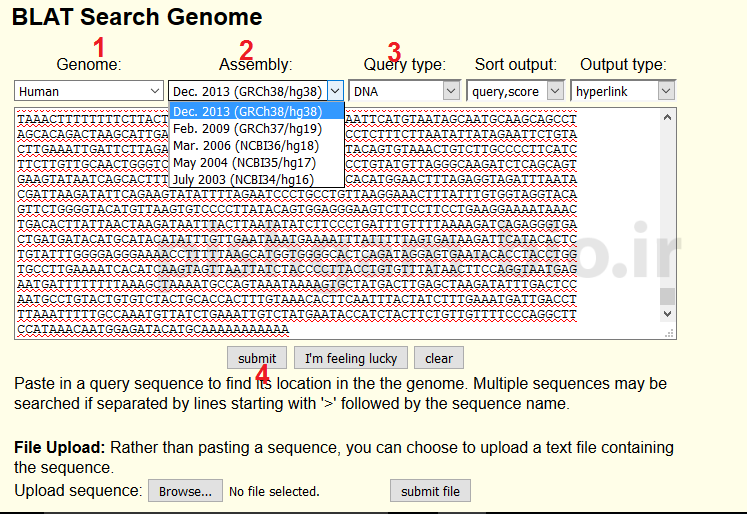Click Browse... to upload a sequence file
This screenshot has height=514, width=747.
tap(185, 491)
